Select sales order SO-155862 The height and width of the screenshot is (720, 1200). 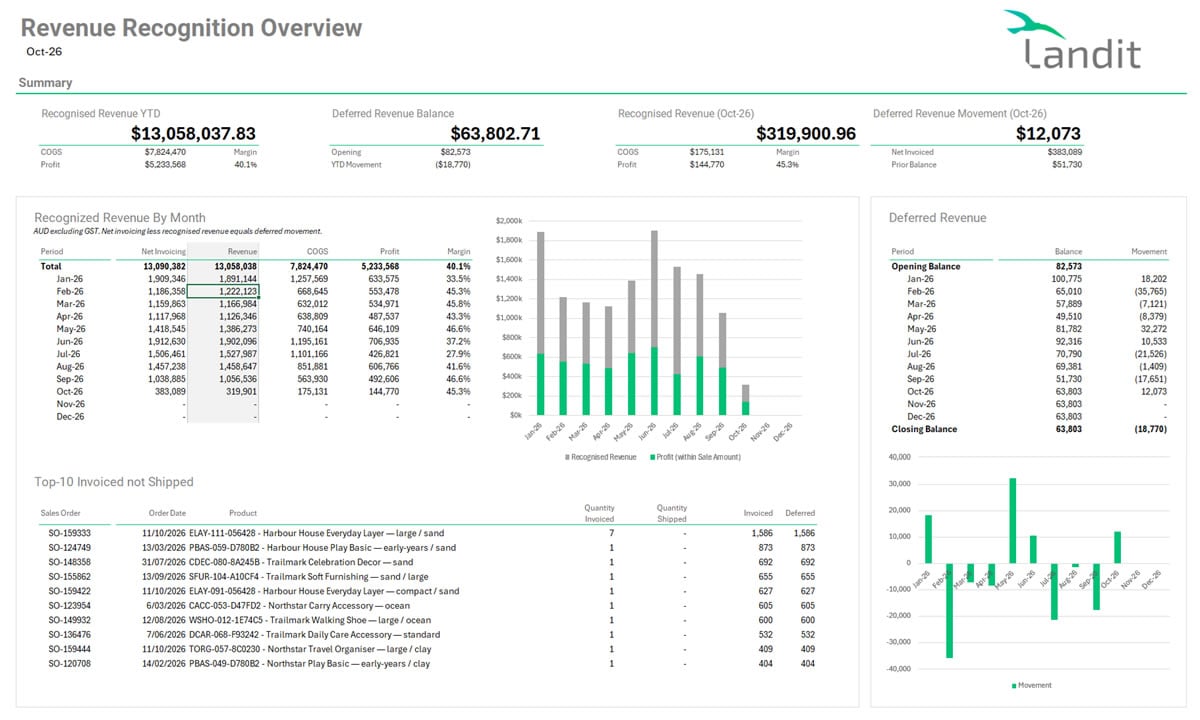[x=70, y=576]
